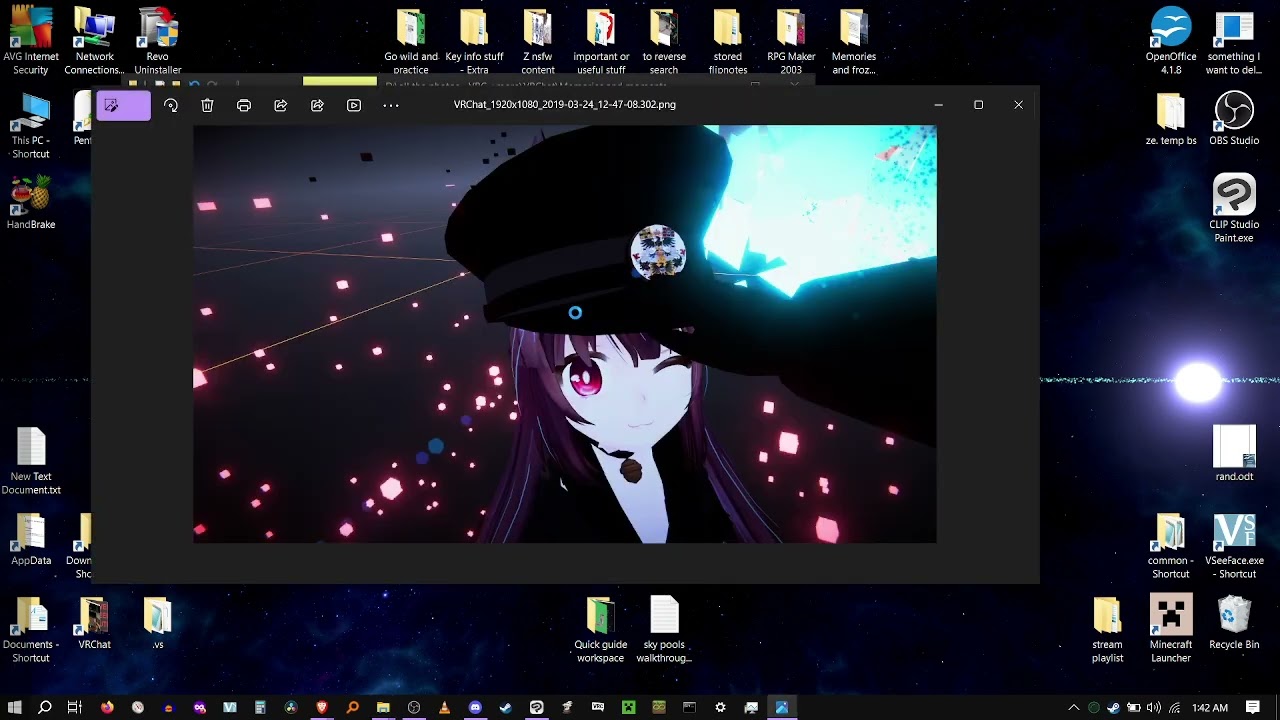This screenshot has height=720, width=1280.
Task: Select the .vs folder on the desktop
Action: 158,624
